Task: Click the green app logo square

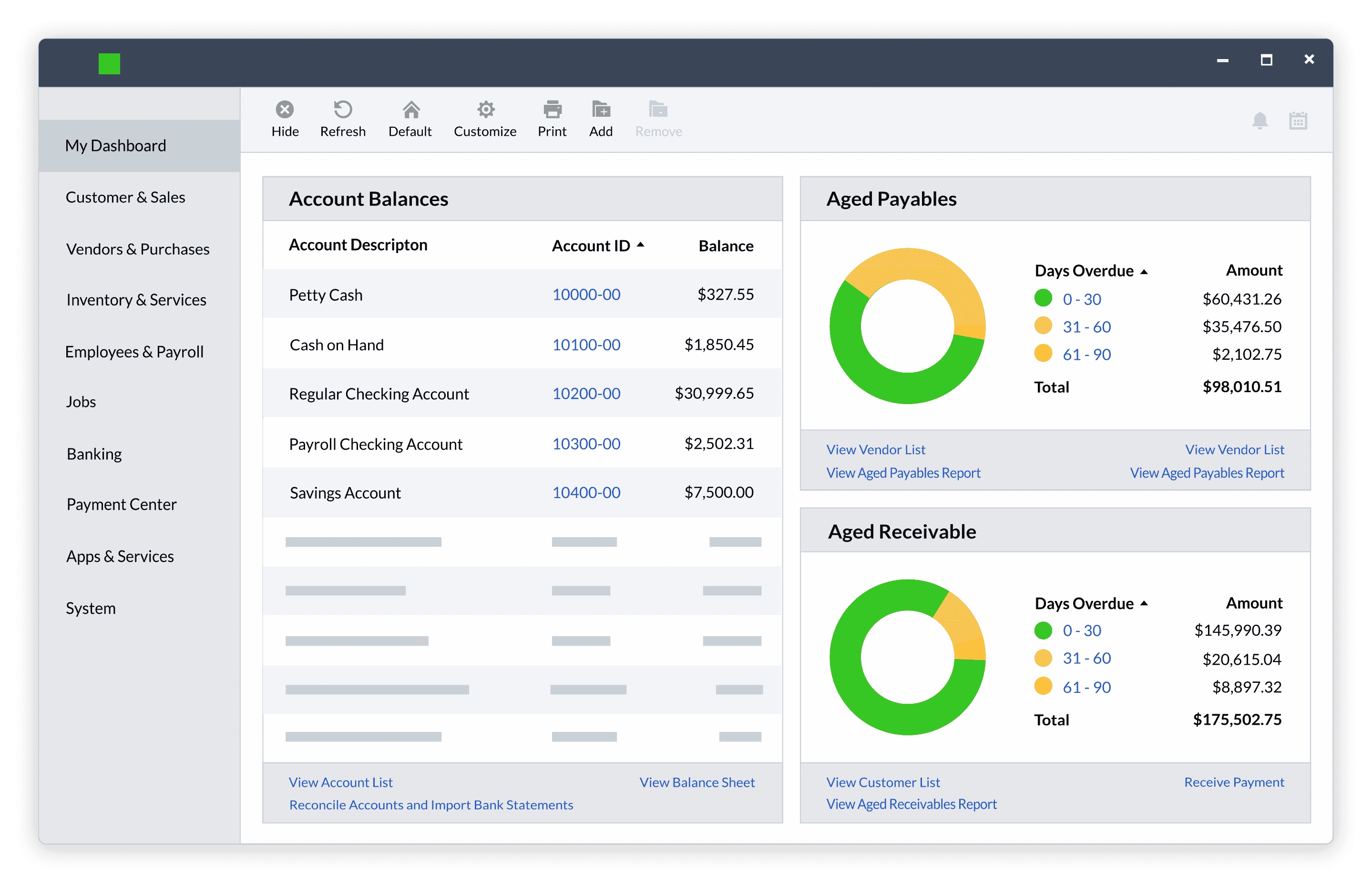Action: click(109, 64)
